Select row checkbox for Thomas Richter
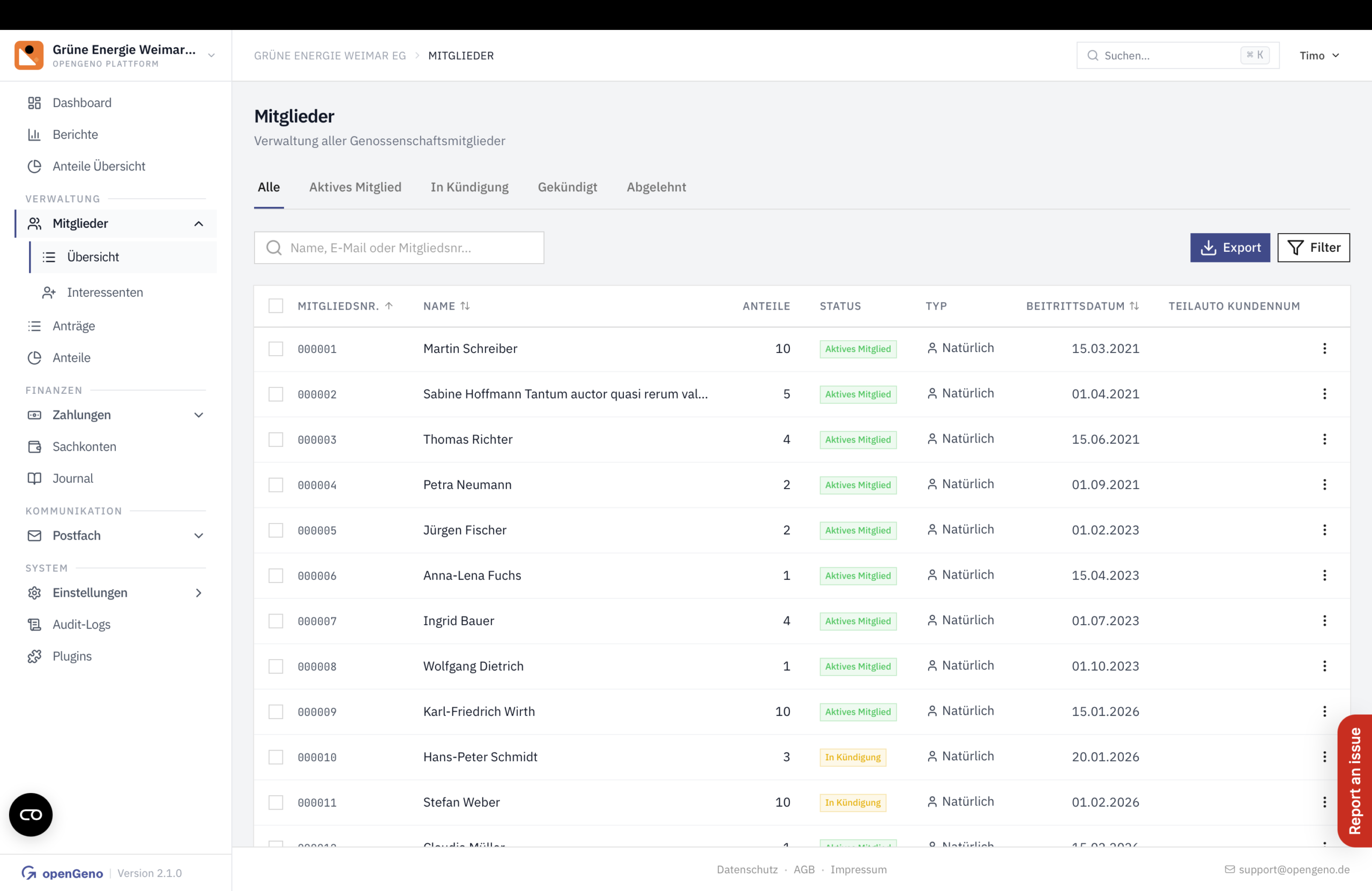 [x=275, y=439]
